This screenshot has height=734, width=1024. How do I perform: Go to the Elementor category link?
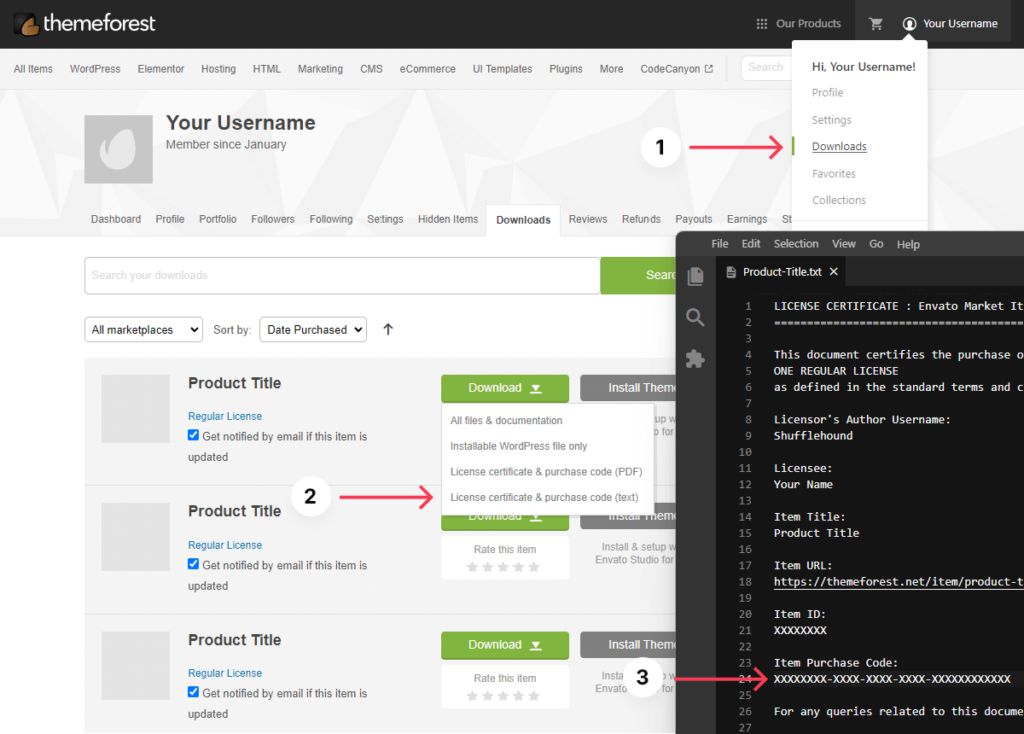click(161, 69)
